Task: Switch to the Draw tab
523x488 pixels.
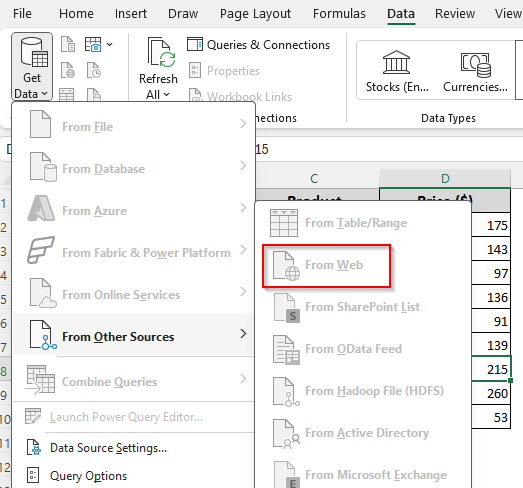Action: click(183, 14)
